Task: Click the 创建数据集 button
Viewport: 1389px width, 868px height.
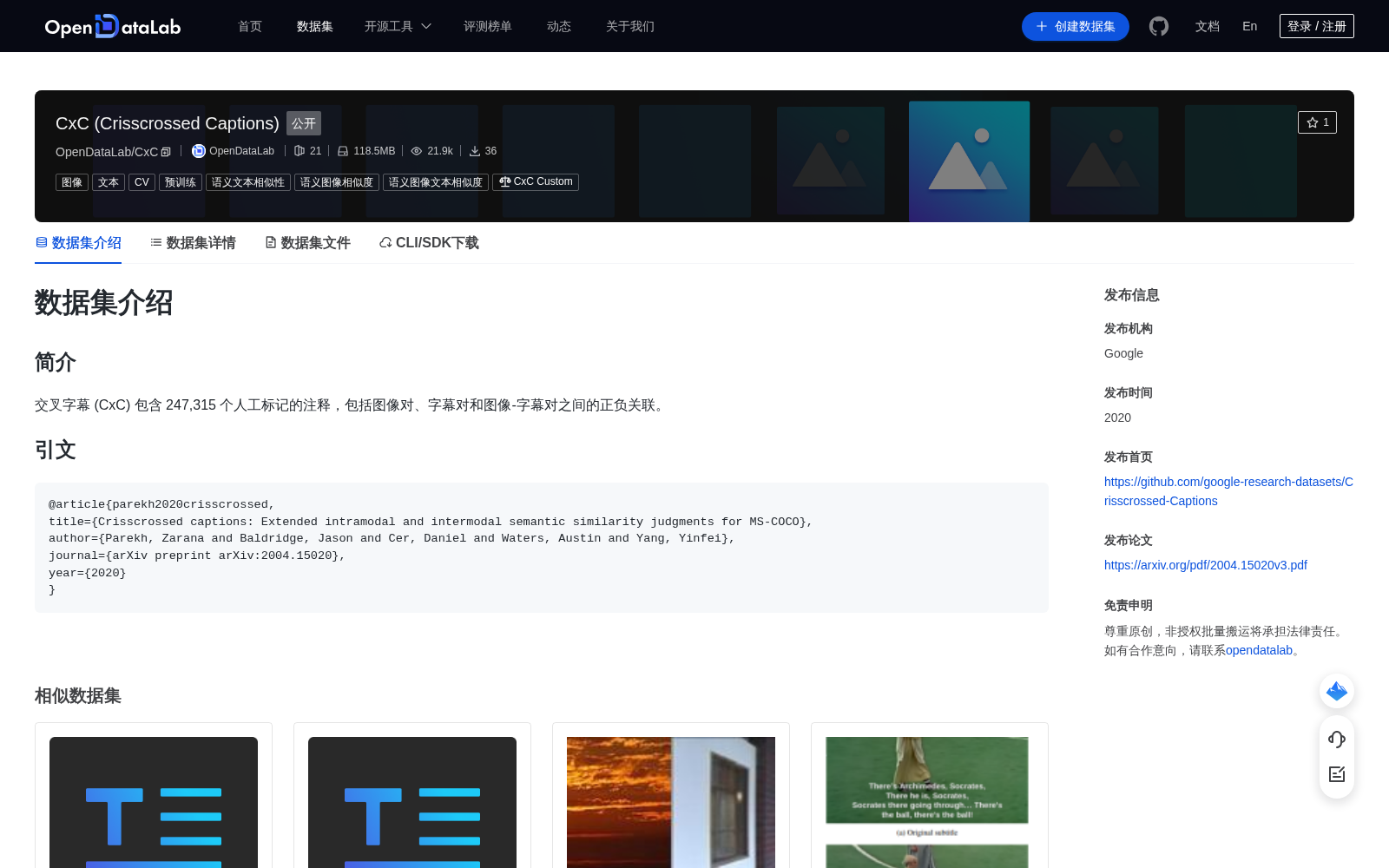Action: click(x=1076, y=26)
